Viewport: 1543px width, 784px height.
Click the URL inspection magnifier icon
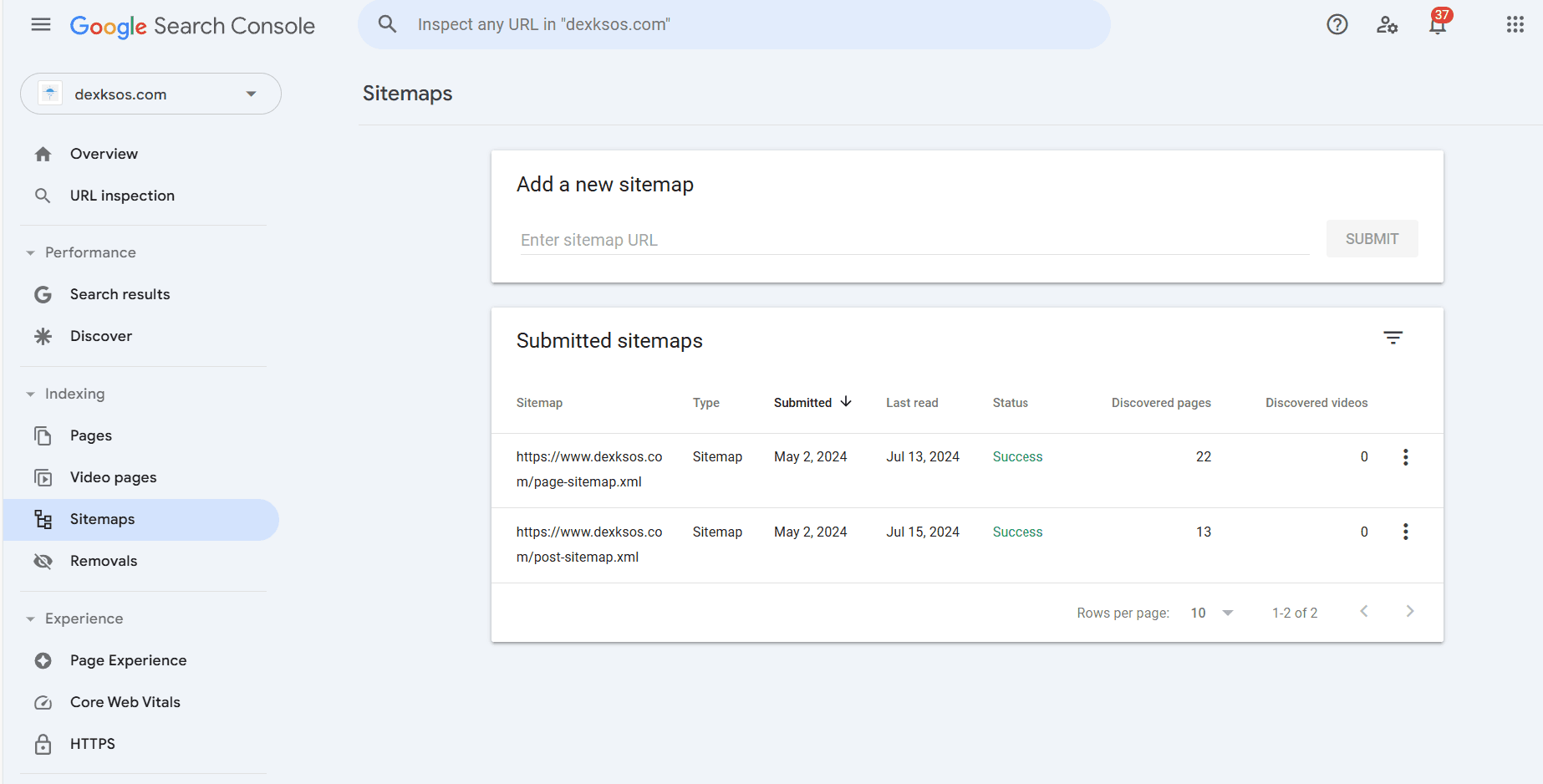[43, 196]
